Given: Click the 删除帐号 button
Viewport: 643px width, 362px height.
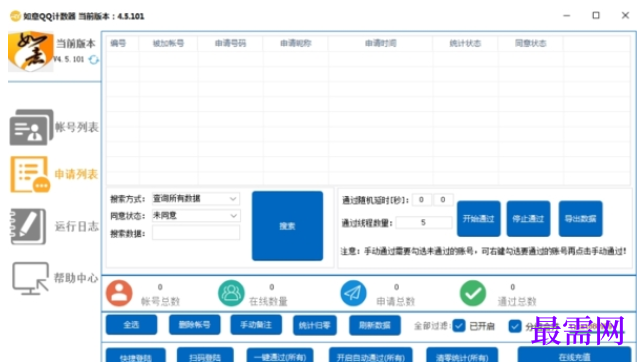Looking at the screenshot, I should point(194,325).
